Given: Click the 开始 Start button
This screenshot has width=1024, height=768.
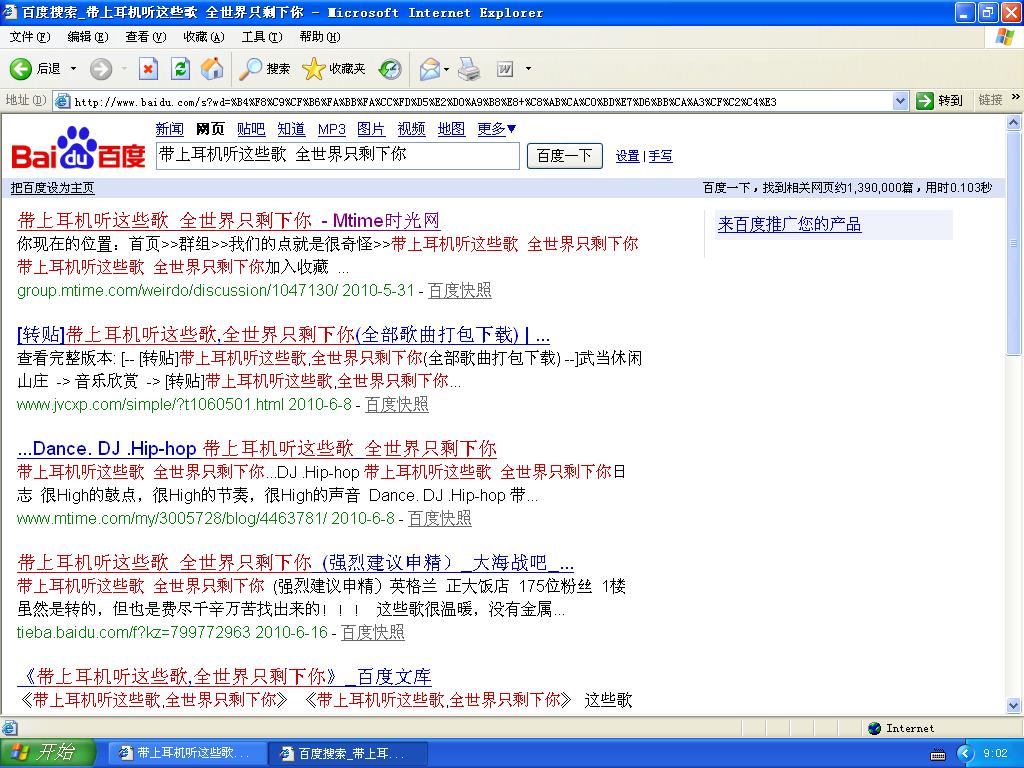Looking at the screenshot, I should click(47, 753).
